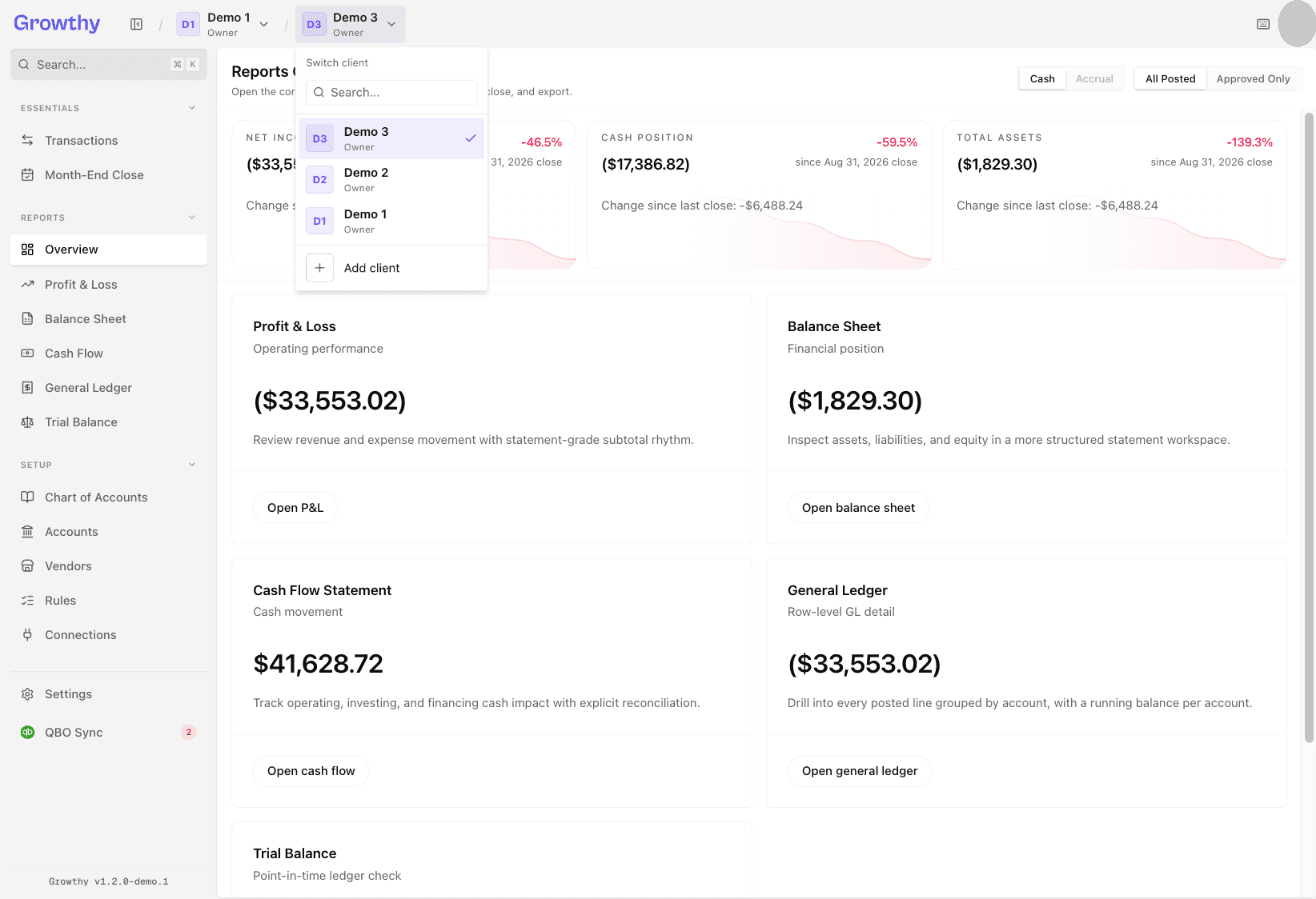Viewport: 1316px width, 899px height.
Task: Click the Vendors storefront icon
Action: pyautogui.click(x=28, y=567)
